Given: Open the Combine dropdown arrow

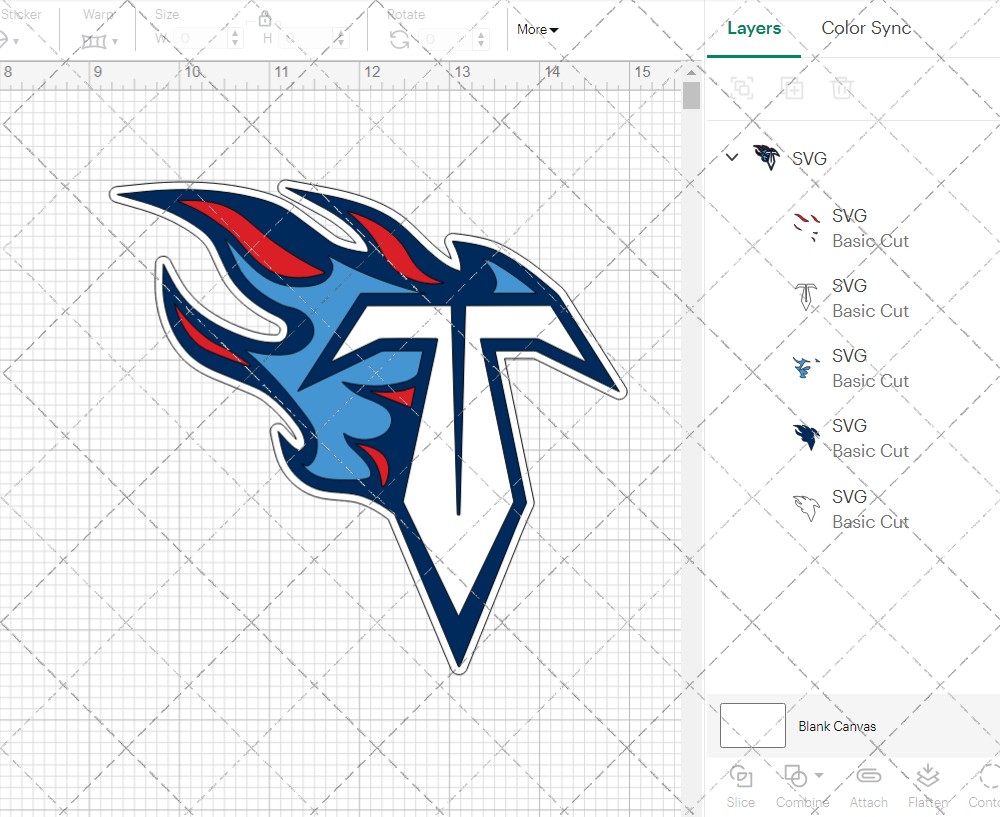Looking at the screenshot, I should [820, 776].
